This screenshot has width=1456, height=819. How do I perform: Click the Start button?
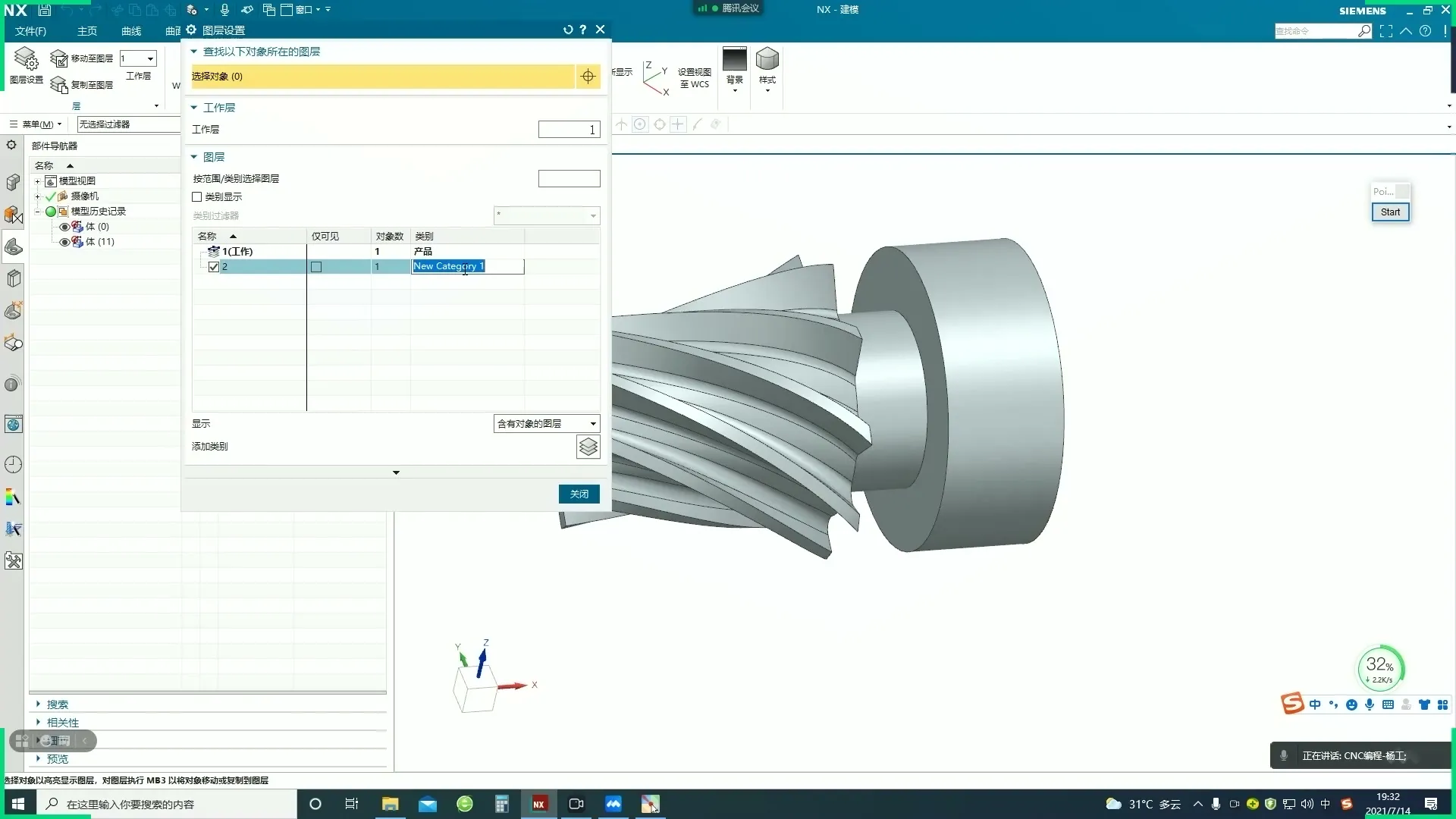[1390, 212]
